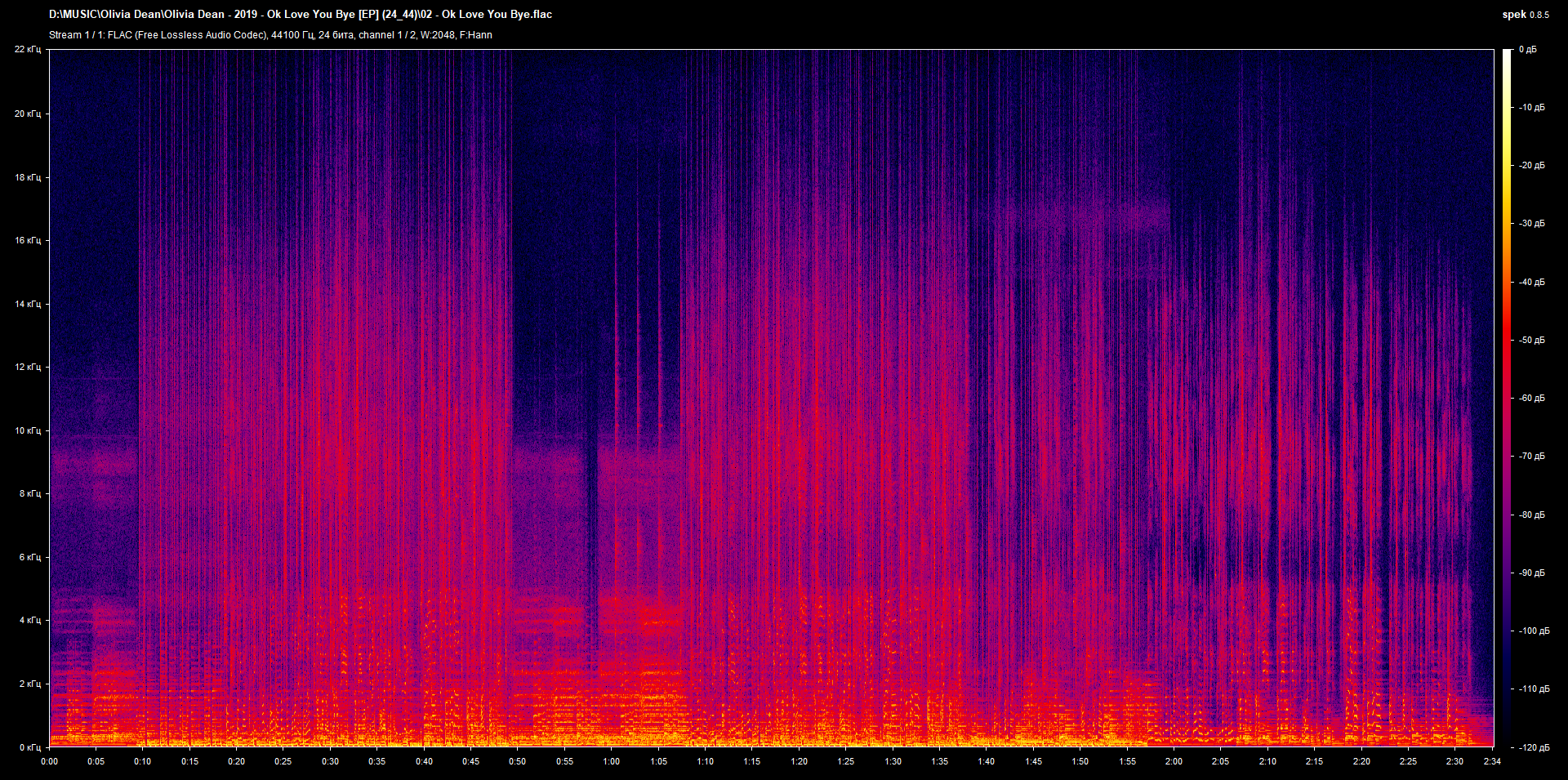Pick the 0:10 time axis label
The height and width of the screenshot is (780, 1568).
pyautogui.click(x=143, y=761)
